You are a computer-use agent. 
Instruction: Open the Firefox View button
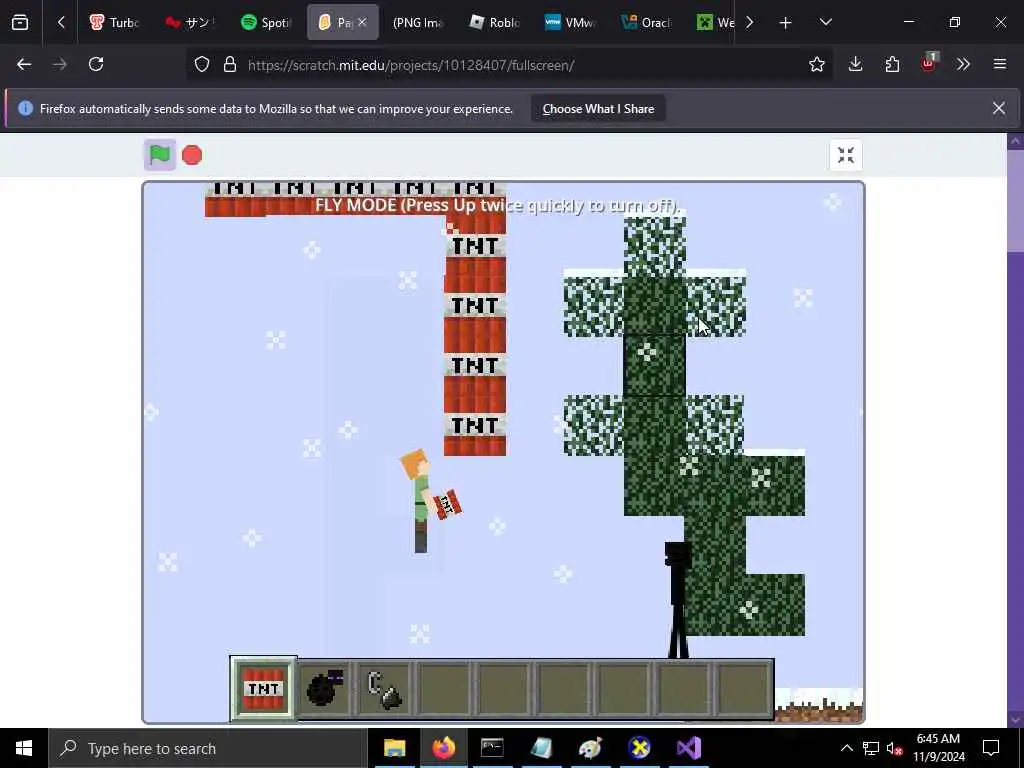click(20, 22)
